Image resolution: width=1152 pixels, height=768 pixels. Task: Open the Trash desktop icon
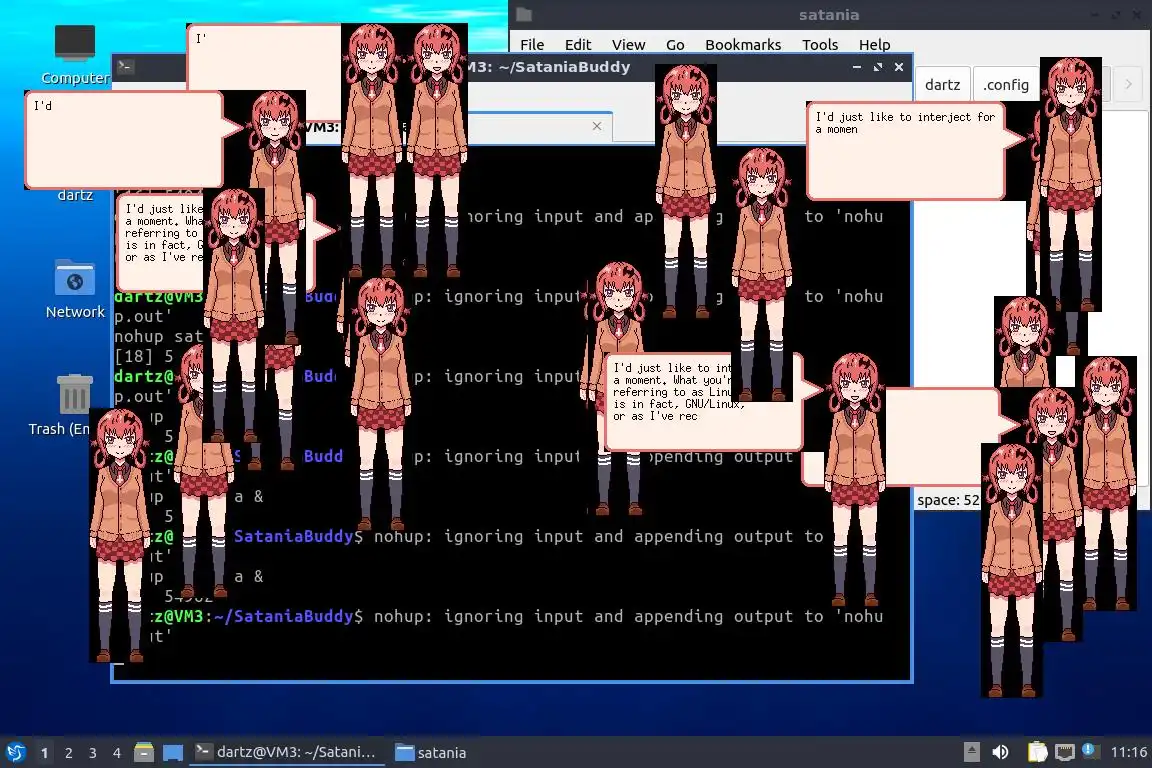click(73, 405)
